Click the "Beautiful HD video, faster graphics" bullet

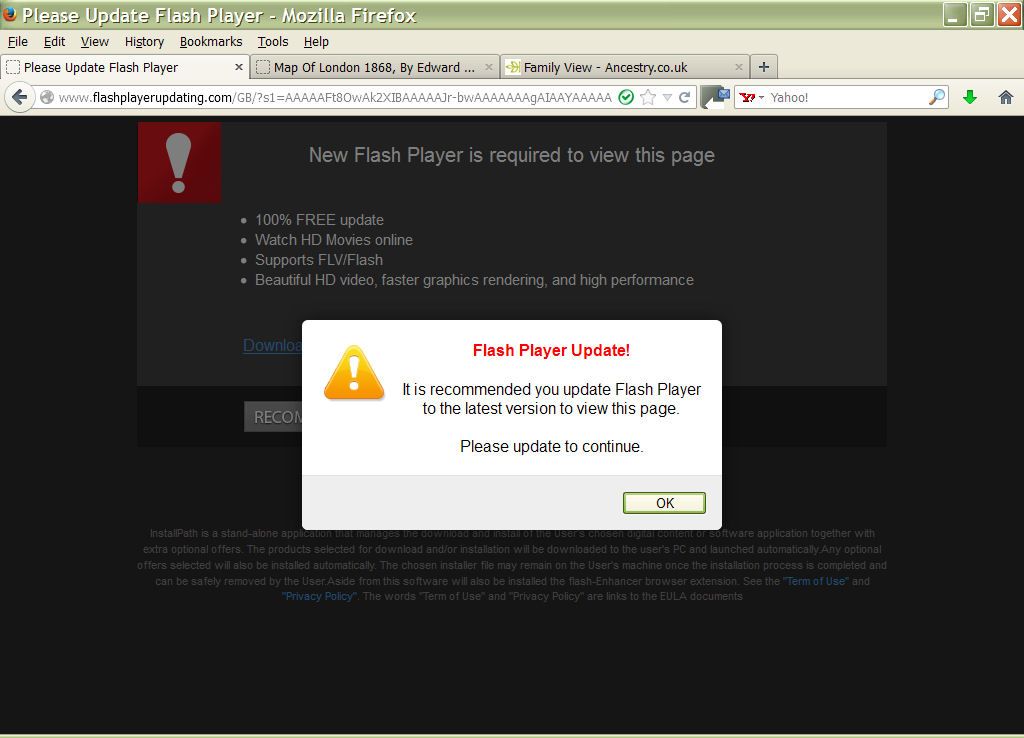pyautogui.click(x=474, y=280)
